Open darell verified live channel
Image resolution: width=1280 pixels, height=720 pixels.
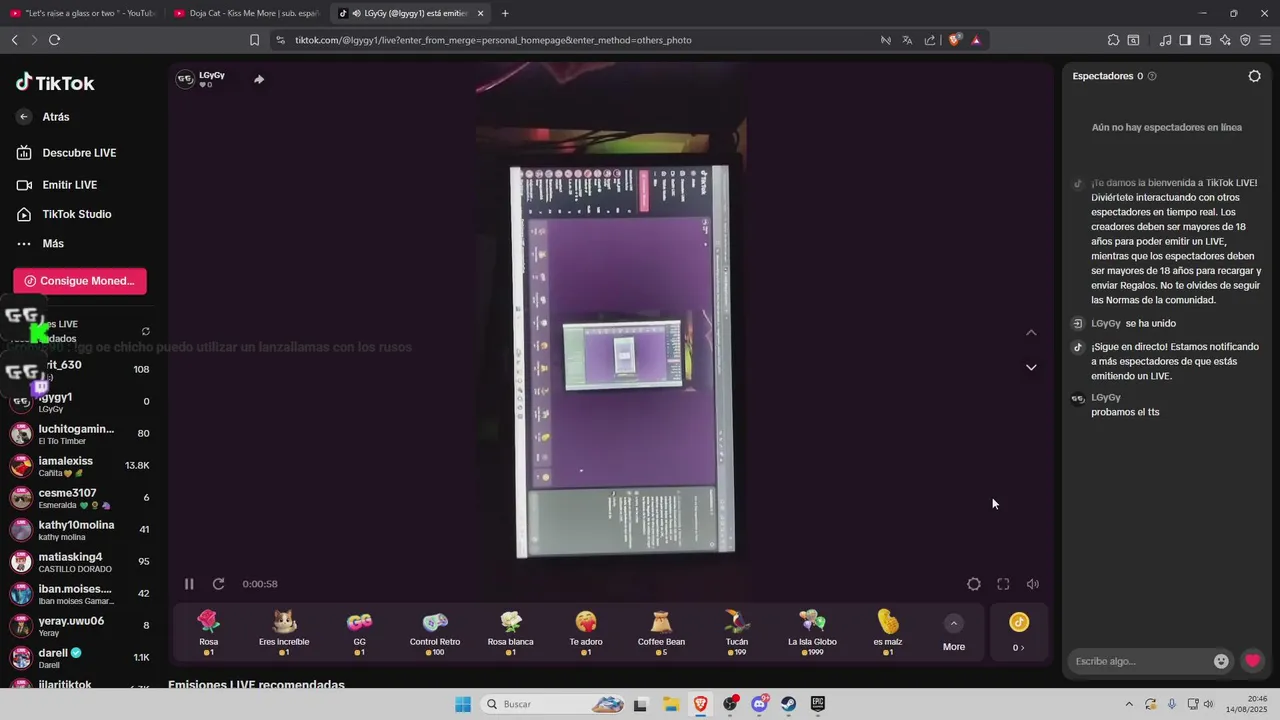[80, 657]
